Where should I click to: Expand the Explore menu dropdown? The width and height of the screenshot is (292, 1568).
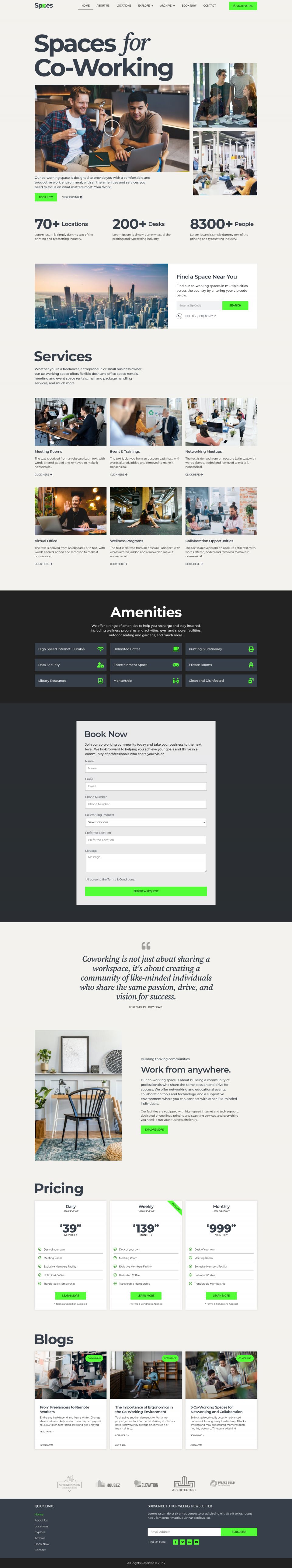coord(145,5)
